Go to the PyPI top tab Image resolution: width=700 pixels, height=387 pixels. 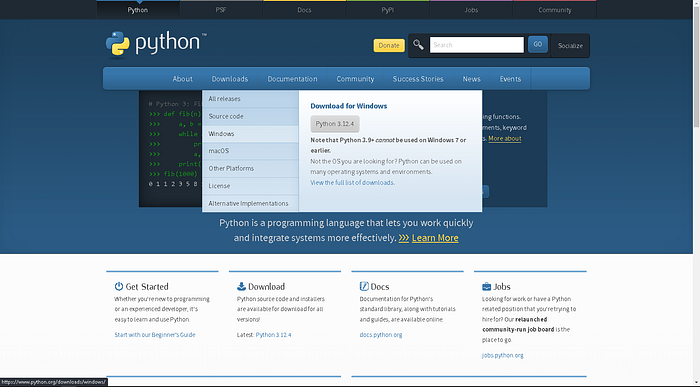coord(388,10)
